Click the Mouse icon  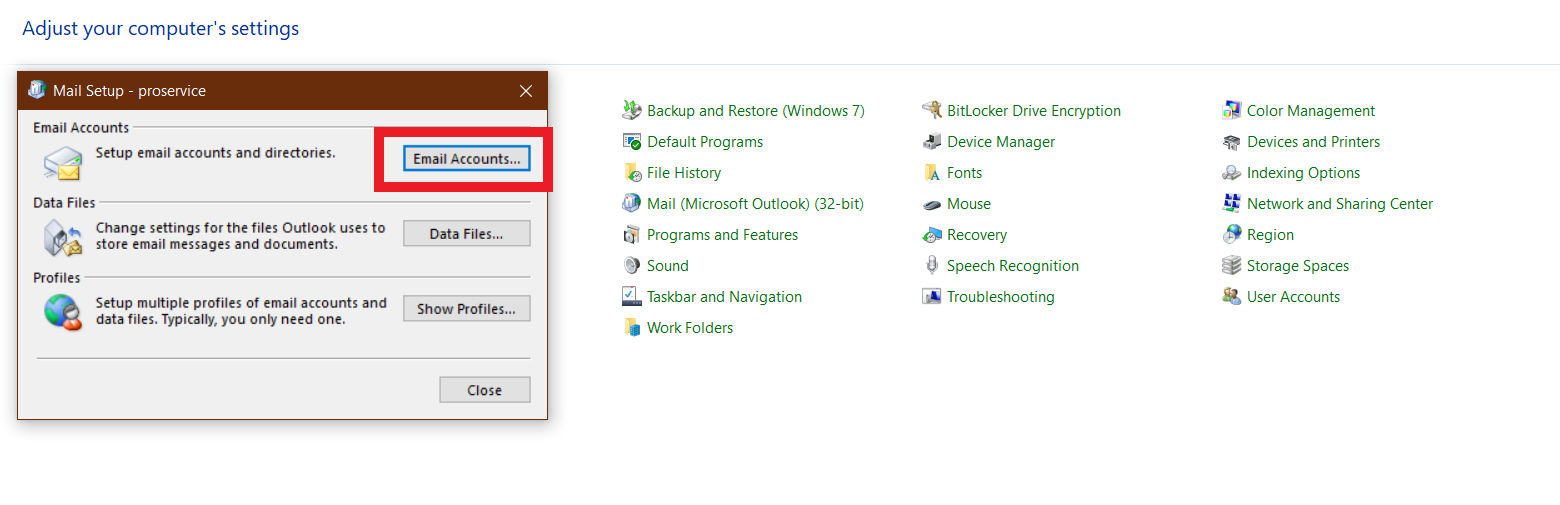tap(931, 203)
